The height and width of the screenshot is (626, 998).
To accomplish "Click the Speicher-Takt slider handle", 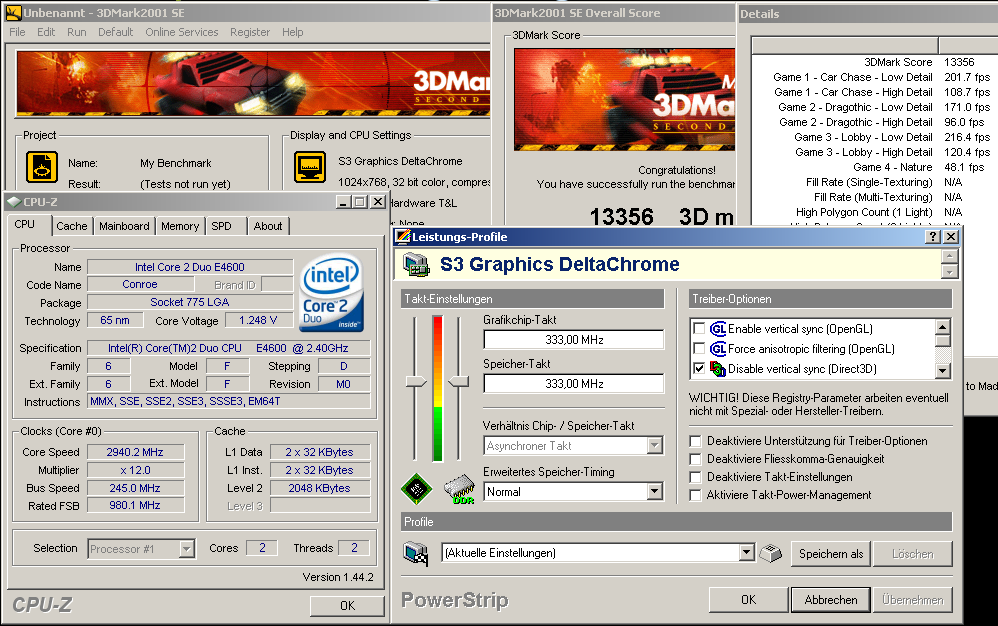I will (459, 381).
